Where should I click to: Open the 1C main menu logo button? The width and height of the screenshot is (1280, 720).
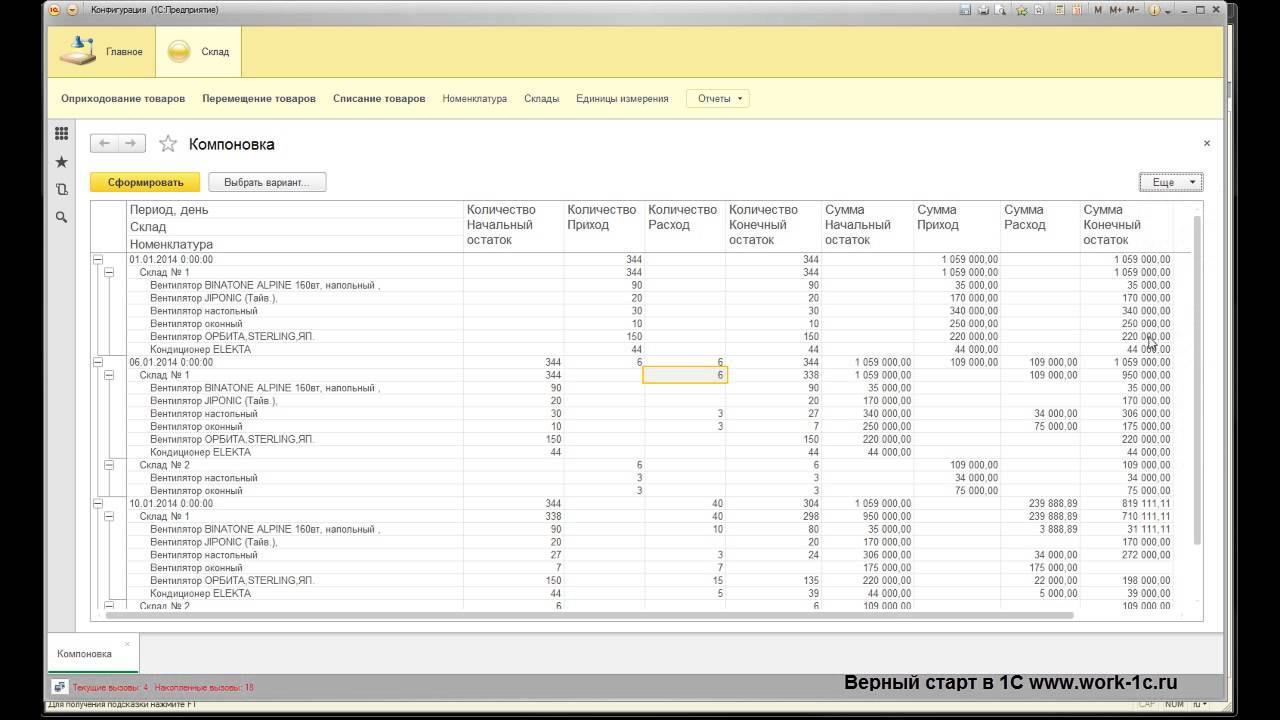(x=55, y=10)
